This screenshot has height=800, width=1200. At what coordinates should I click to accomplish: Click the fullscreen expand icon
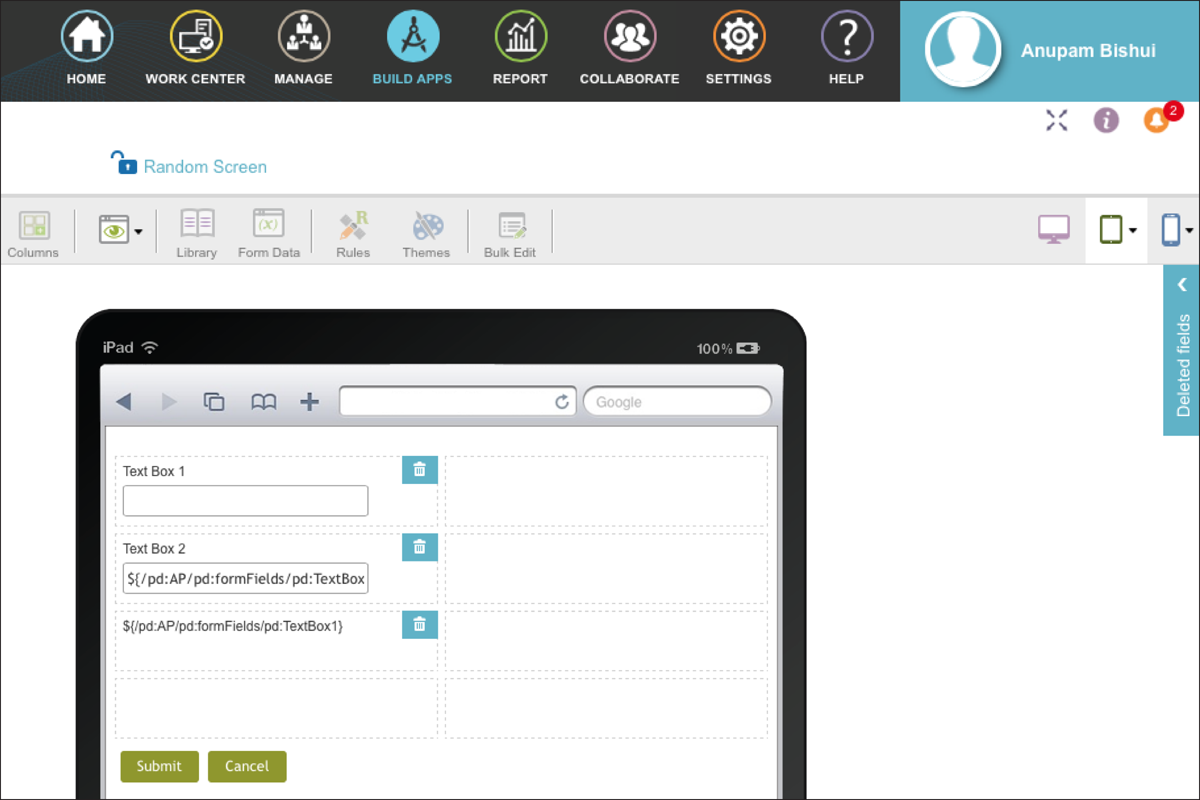point(1056,120)
